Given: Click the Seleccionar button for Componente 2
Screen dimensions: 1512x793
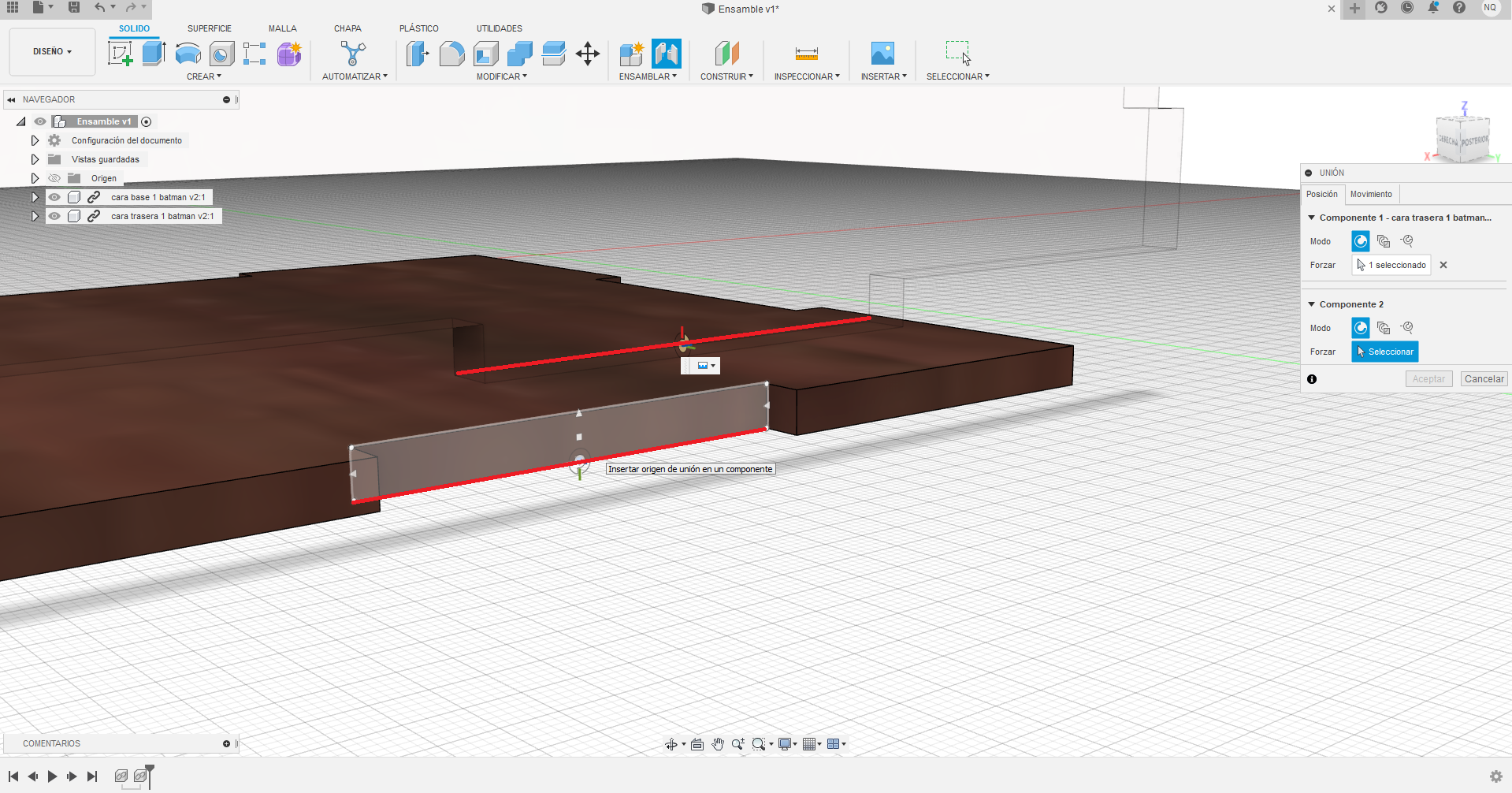Looking at the screenshot, I should point(1384,352).
